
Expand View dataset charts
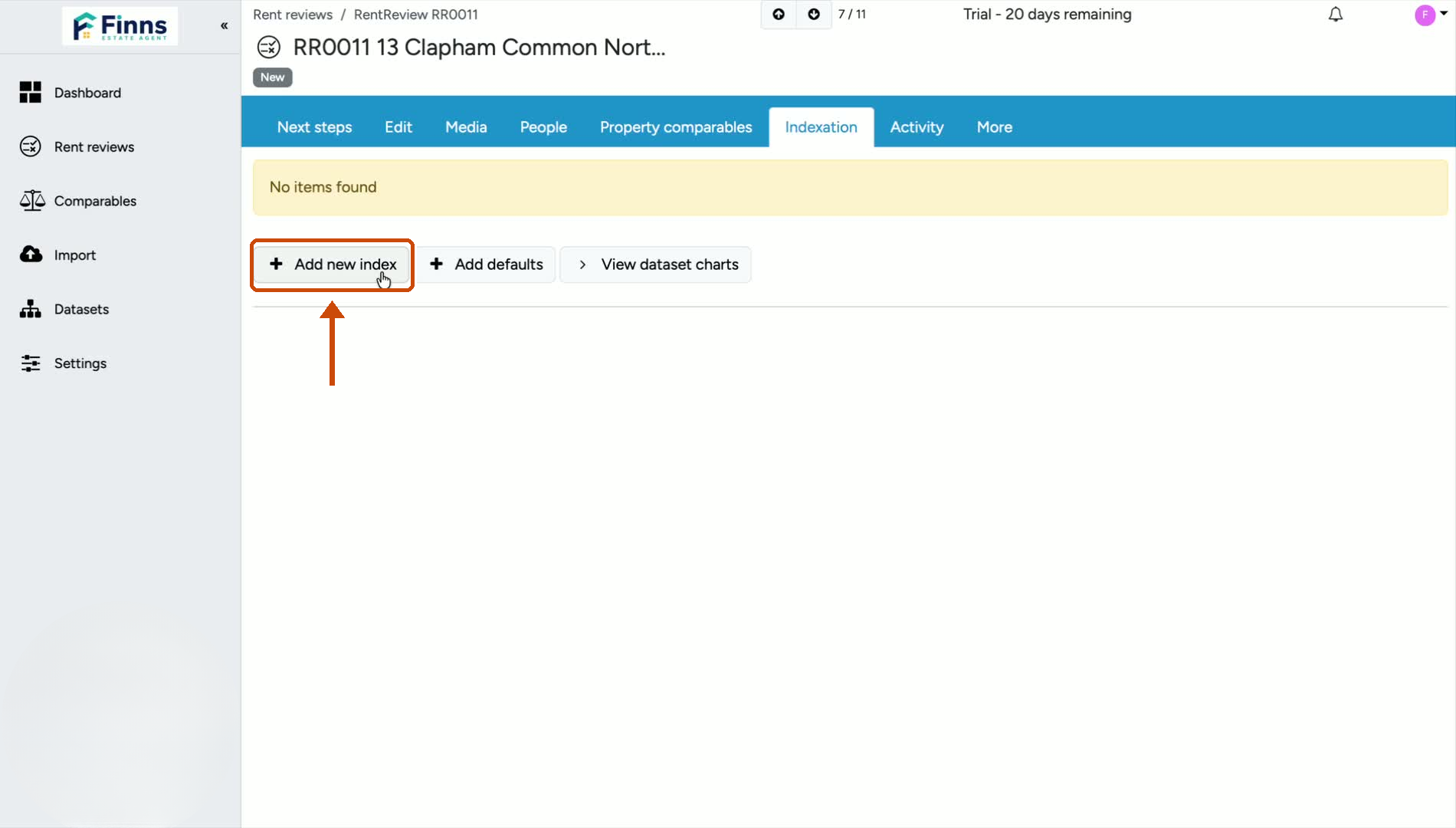click(656, 264)
